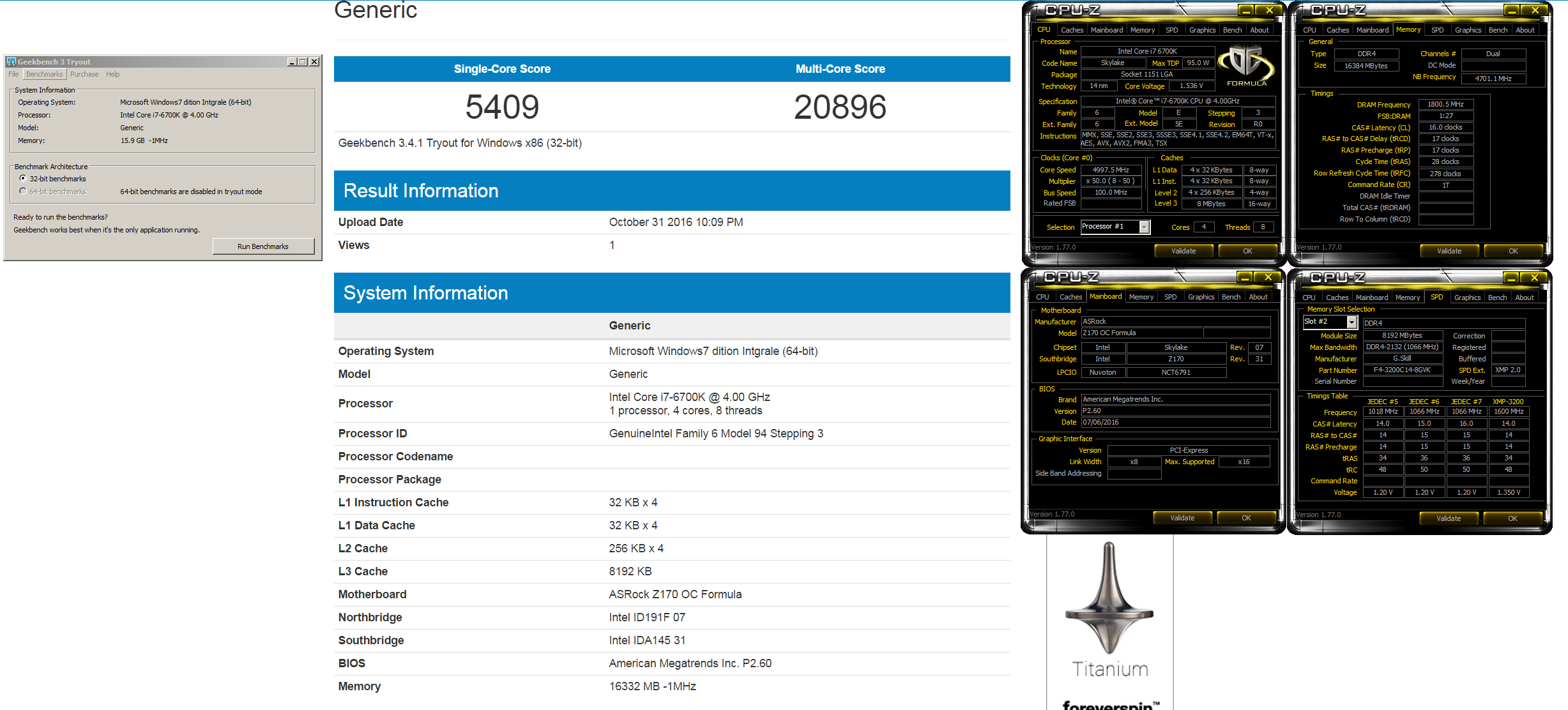Screen dimensions: 1568x710
Task: Minimize the CPU-Z window showing Memory Slot Selection
Action: tap(1511, 278)
